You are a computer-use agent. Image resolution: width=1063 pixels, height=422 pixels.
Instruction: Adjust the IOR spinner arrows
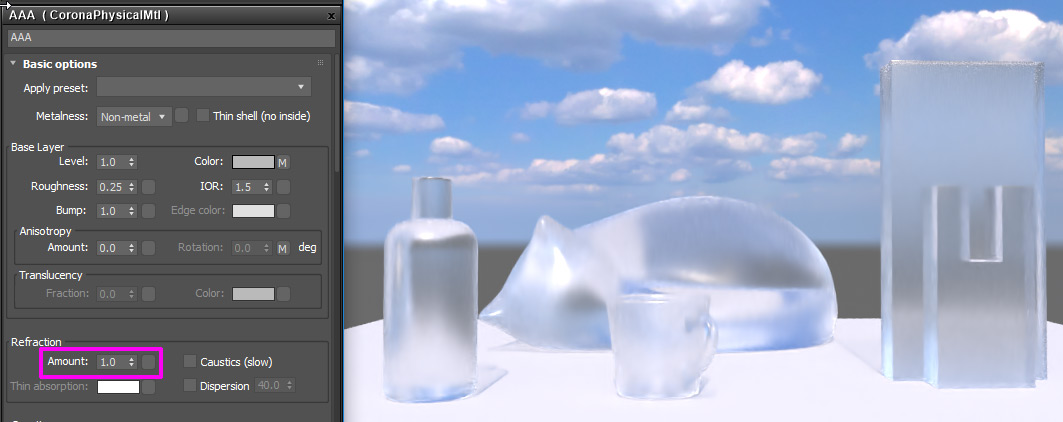267,187
